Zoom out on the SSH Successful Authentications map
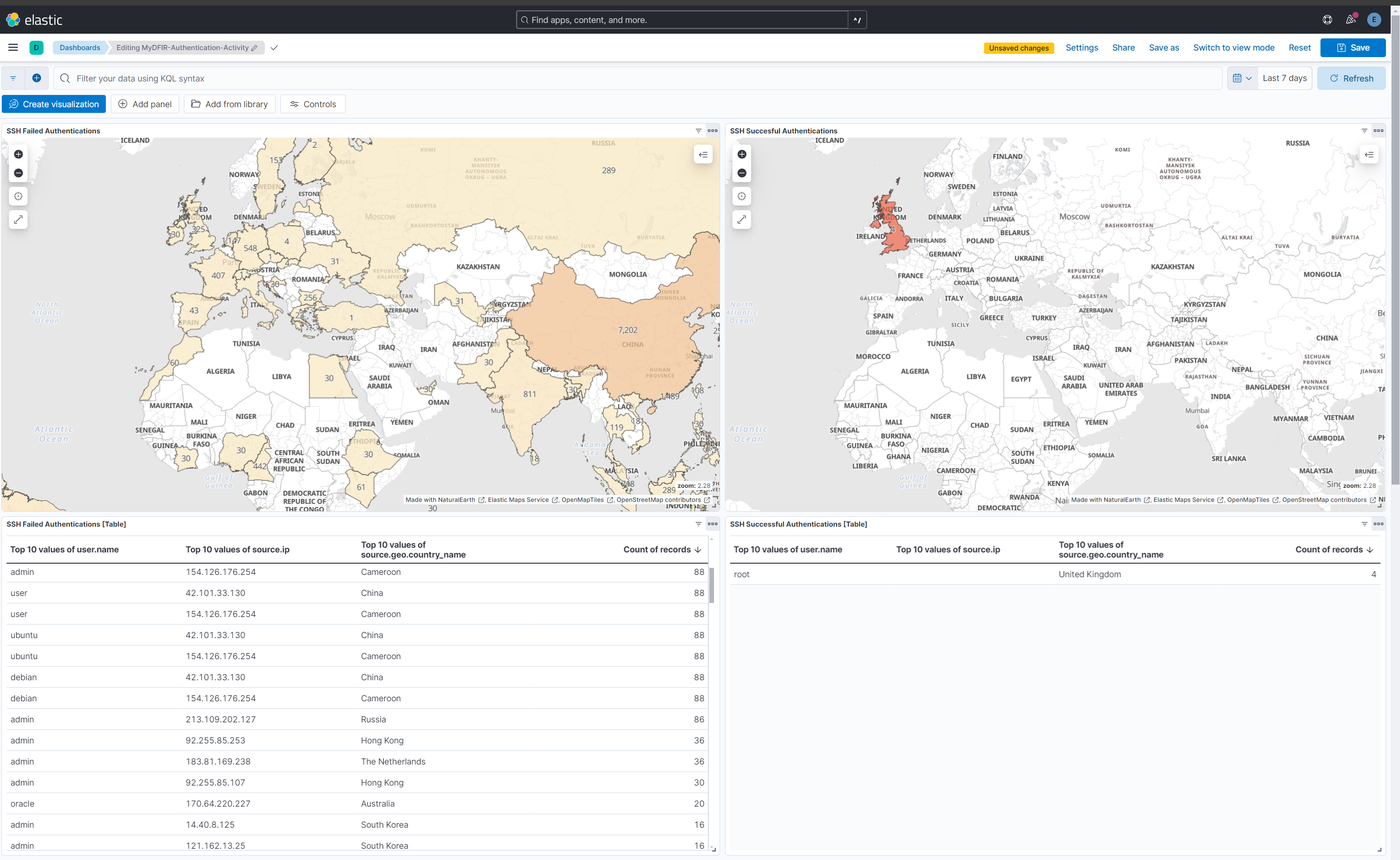Viewport: 1400px width, 860px height. [x=741, y=172]
